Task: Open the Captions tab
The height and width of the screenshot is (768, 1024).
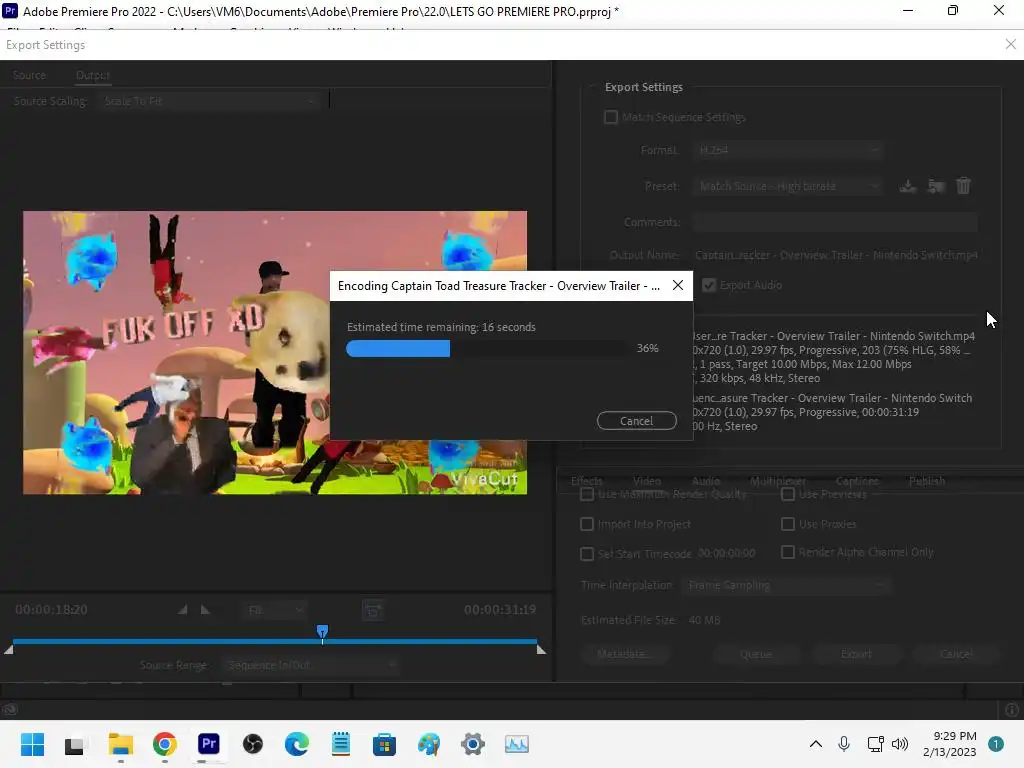Action: tap(857, 481)
